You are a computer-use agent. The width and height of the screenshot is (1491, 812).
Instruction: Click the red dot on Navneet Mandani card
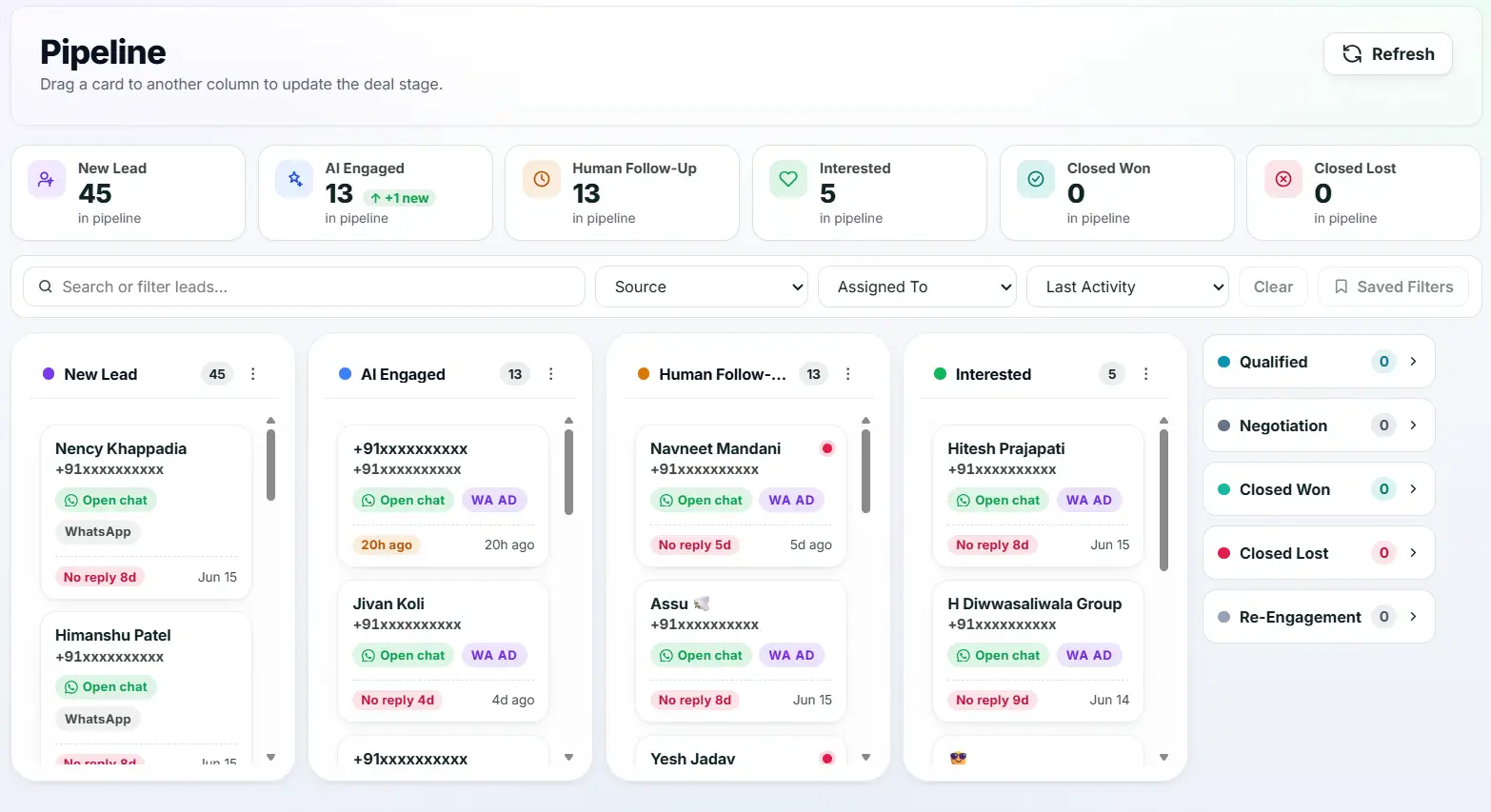click(x=826, y=448)
